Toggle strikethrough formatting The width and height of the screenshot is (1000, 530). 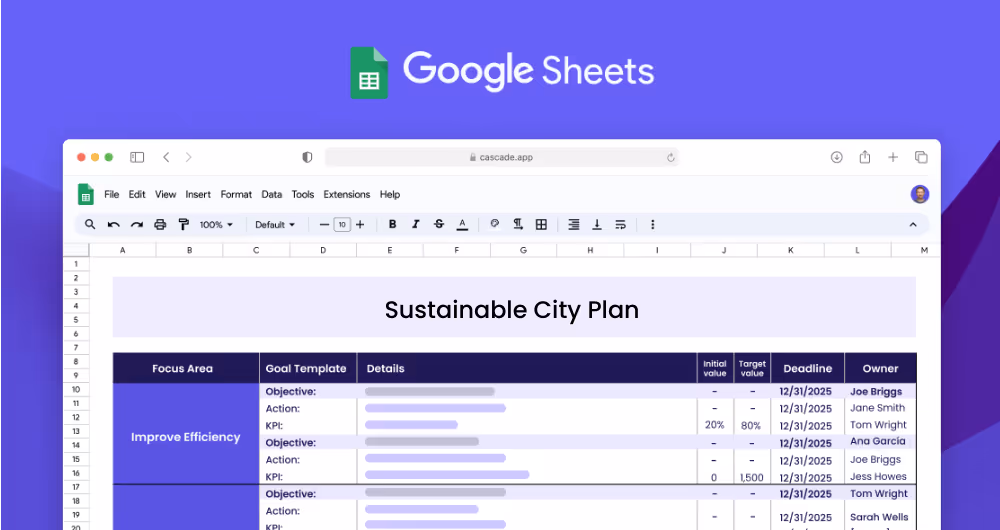(439, 225)
